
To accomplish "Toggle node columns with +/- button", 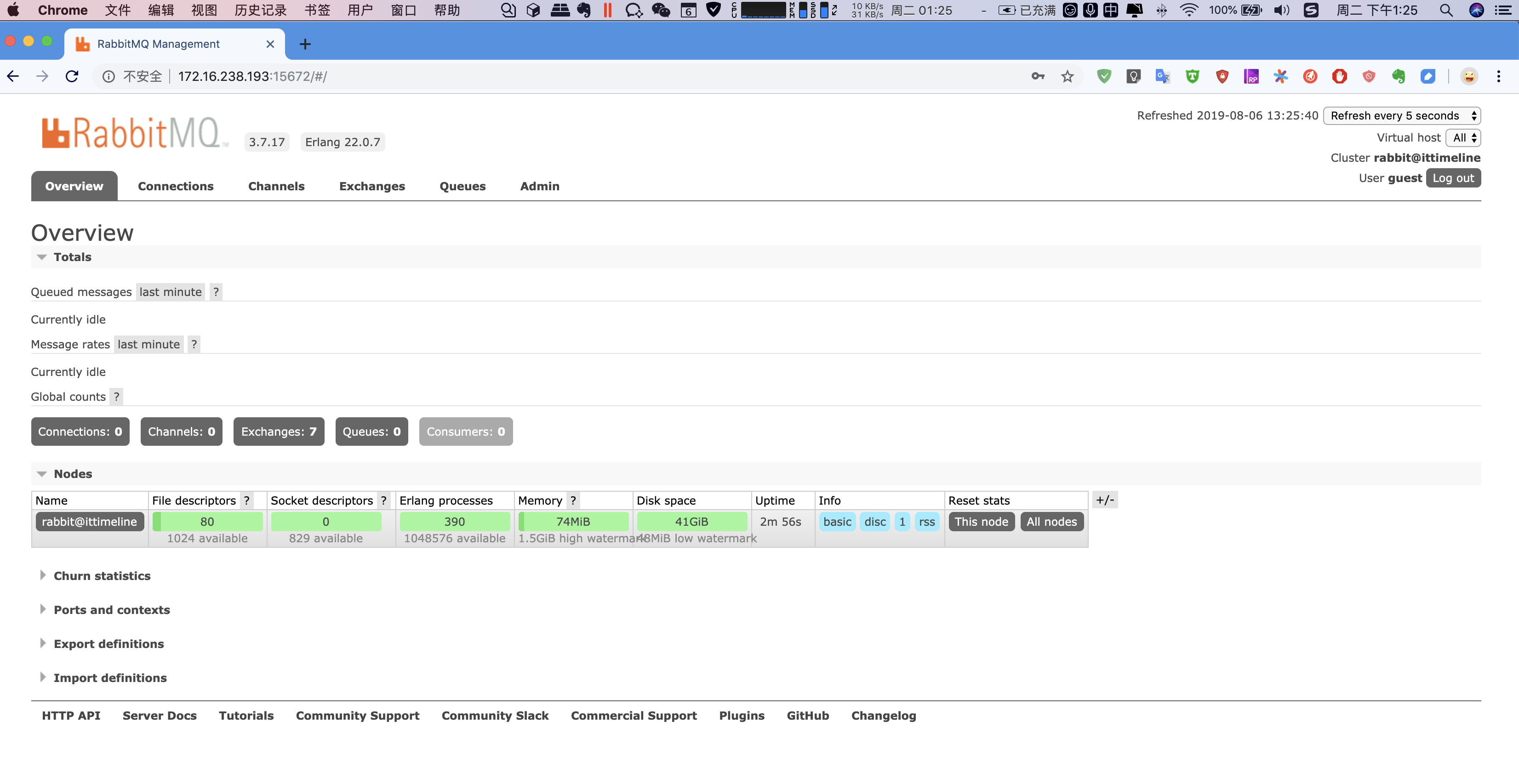I will click(1104, 500).
